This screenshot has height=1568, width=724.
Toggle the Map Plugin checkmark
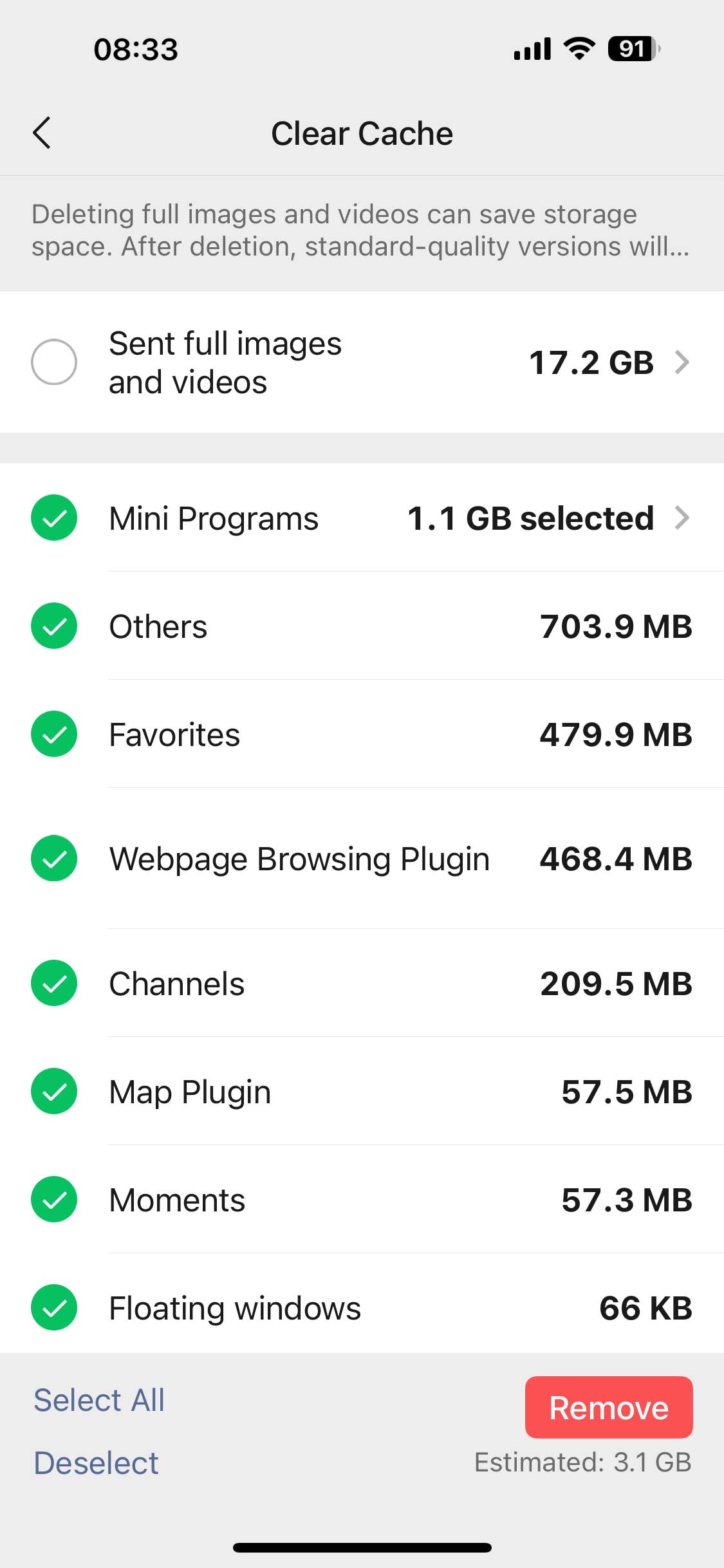pyautogui.click(x=54, y=1091)
